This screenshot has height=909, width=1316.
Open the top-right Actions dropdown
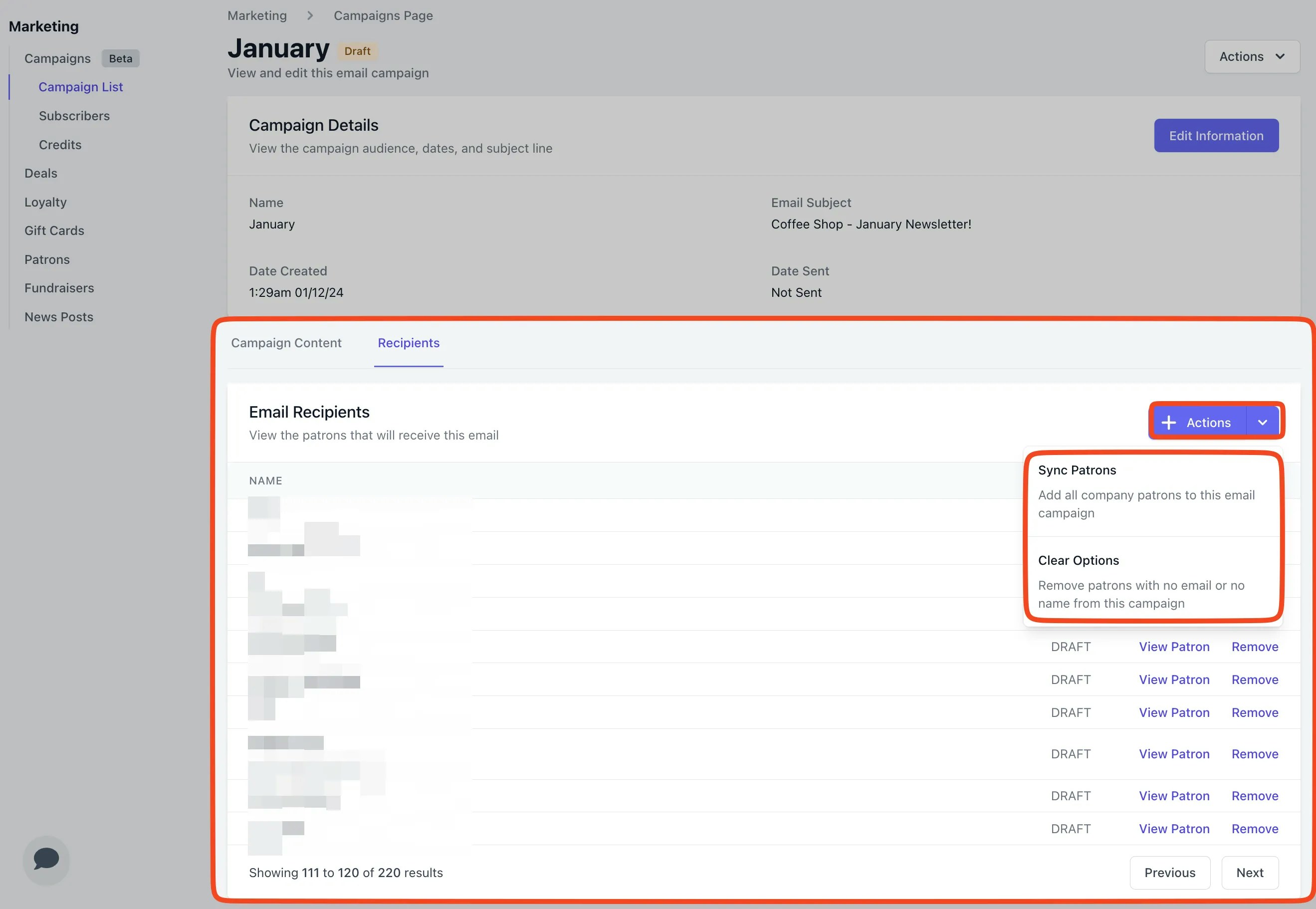pos(1252,57)
